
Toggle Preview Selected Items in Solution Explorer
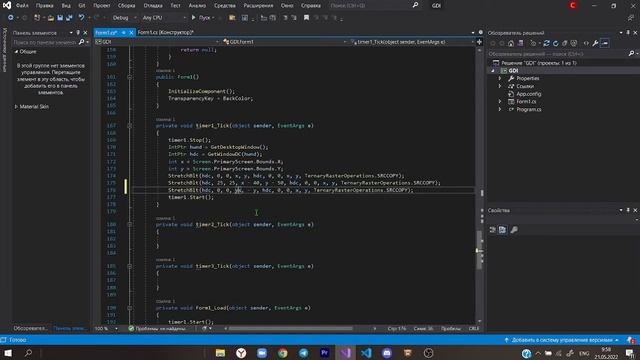pyautogui.click(x=604, y=43)
